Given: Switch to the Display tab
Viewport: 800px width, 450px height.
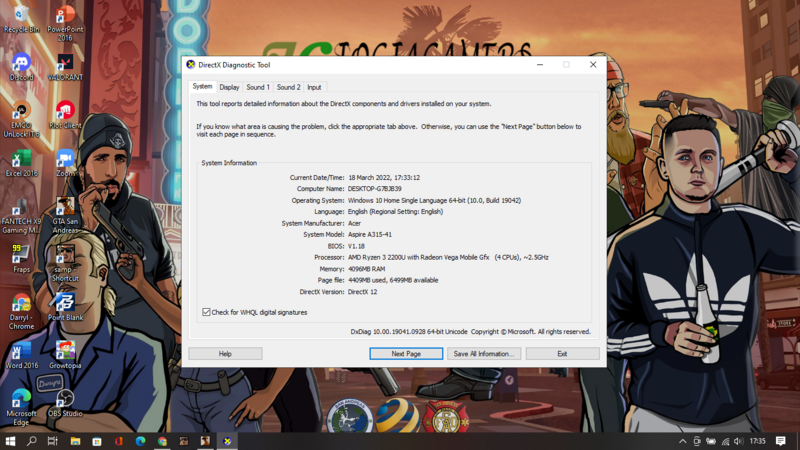Looking at the screenshot, I should coord(229,87).
